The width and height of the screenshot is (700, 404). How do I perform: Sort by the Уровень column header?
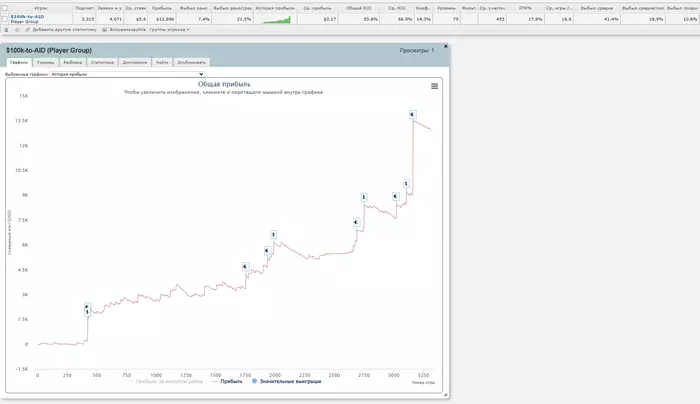pos(446,8)
